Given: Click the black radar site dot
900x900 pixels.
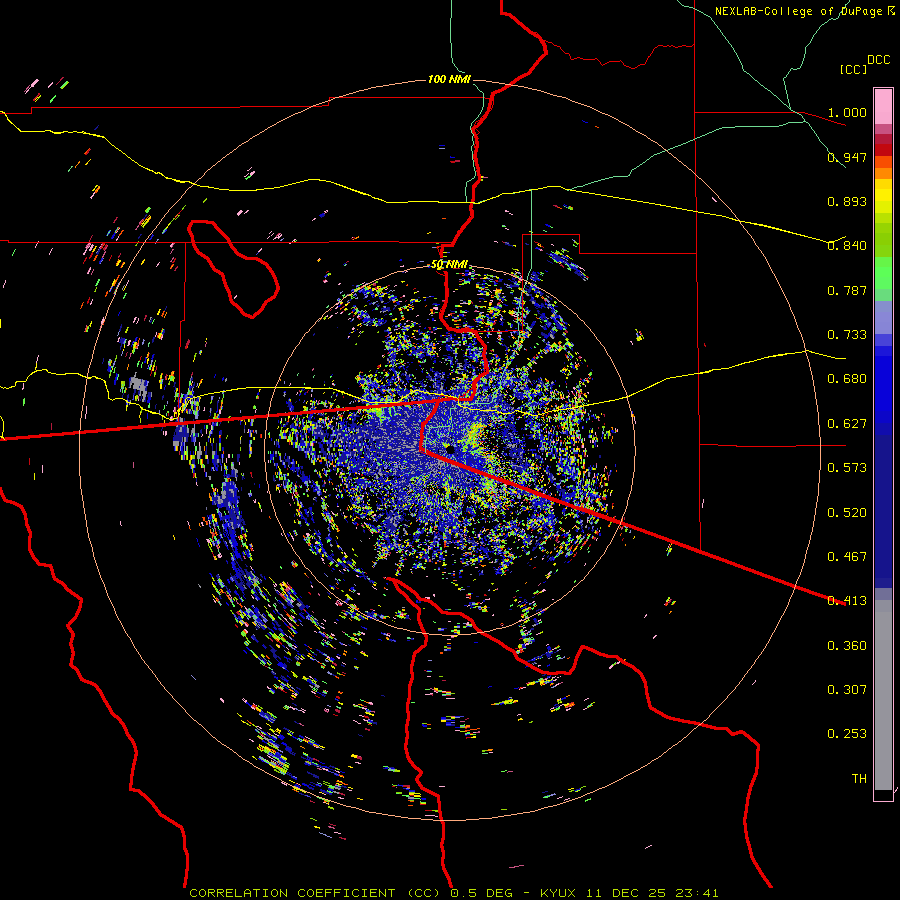Looking at the screenshot, I should pos(451,449).
